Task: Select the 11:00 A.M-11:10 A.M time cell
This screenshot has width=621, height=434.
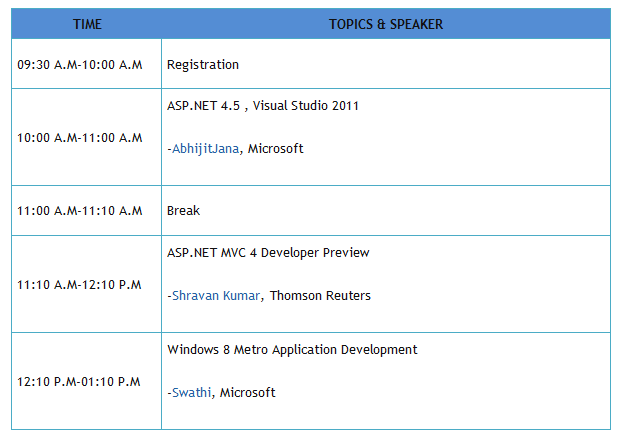Action: click(x=80, y=211)
